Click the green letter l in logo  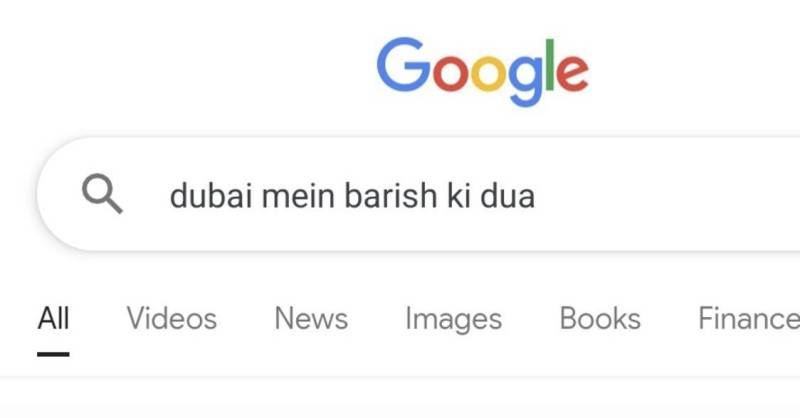(549, 64)
